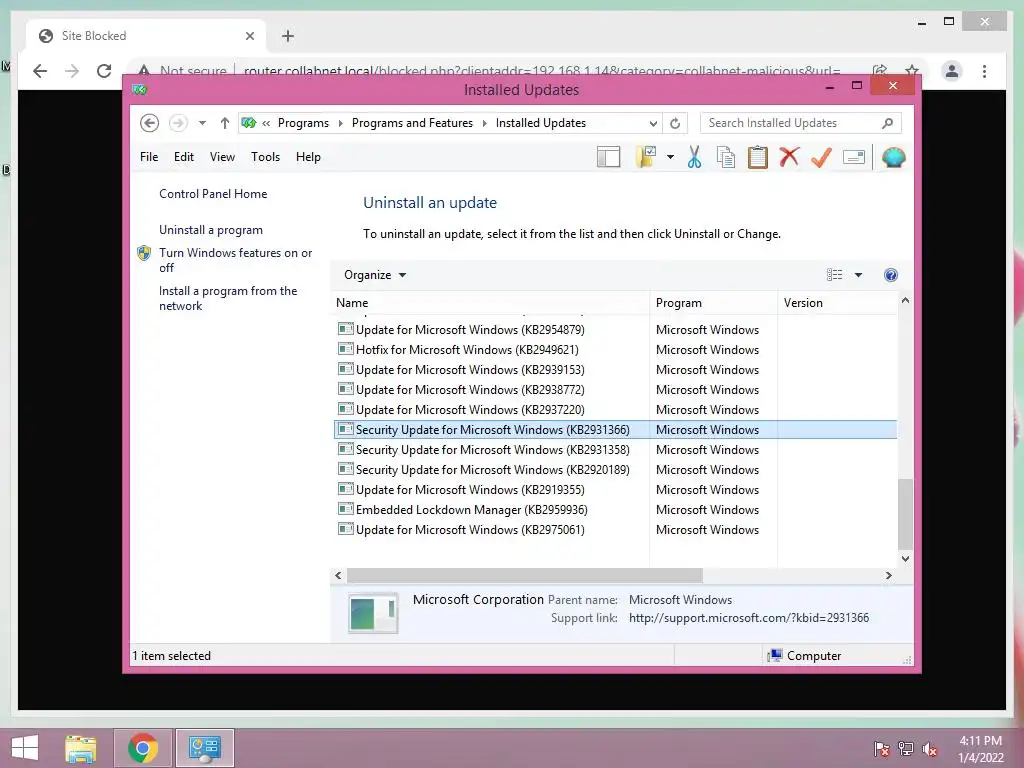Click the Programs and Features breadcrumb
1024x768 pixels.
coord(412,123)
